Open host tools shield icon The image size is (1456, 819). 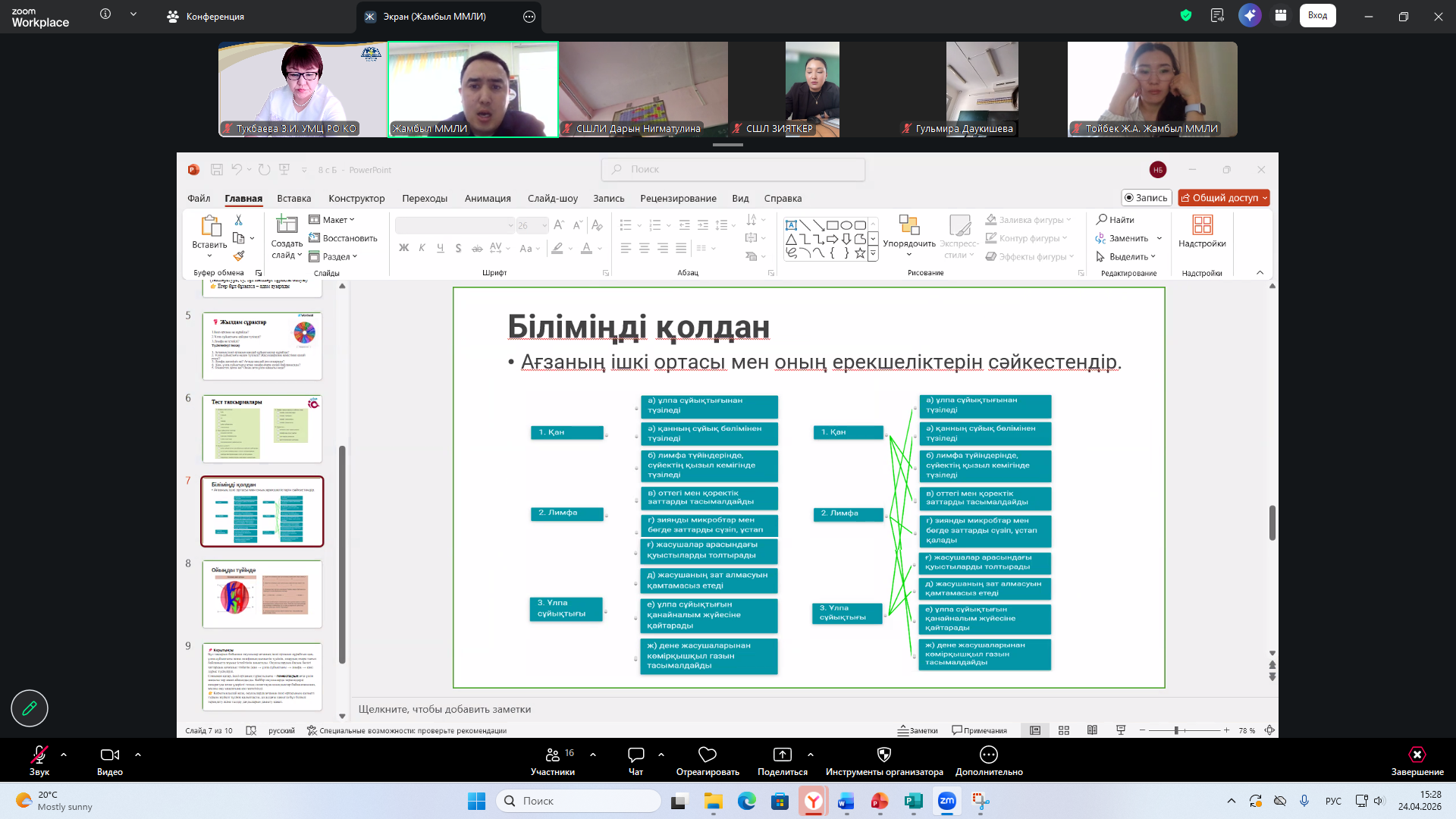point(883,755)
